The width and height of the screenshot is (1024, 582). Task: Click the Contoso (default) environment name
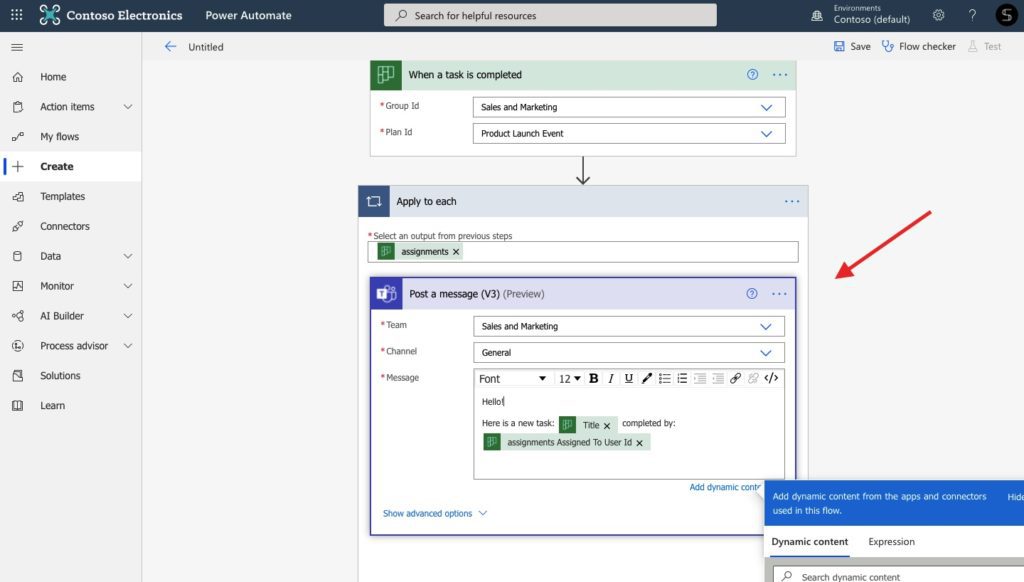point(872,20)
